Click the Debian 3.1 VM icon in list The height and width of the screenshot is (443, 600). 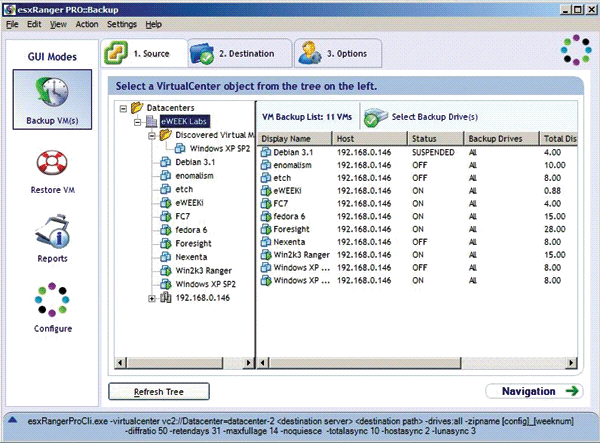coord(266,152)
